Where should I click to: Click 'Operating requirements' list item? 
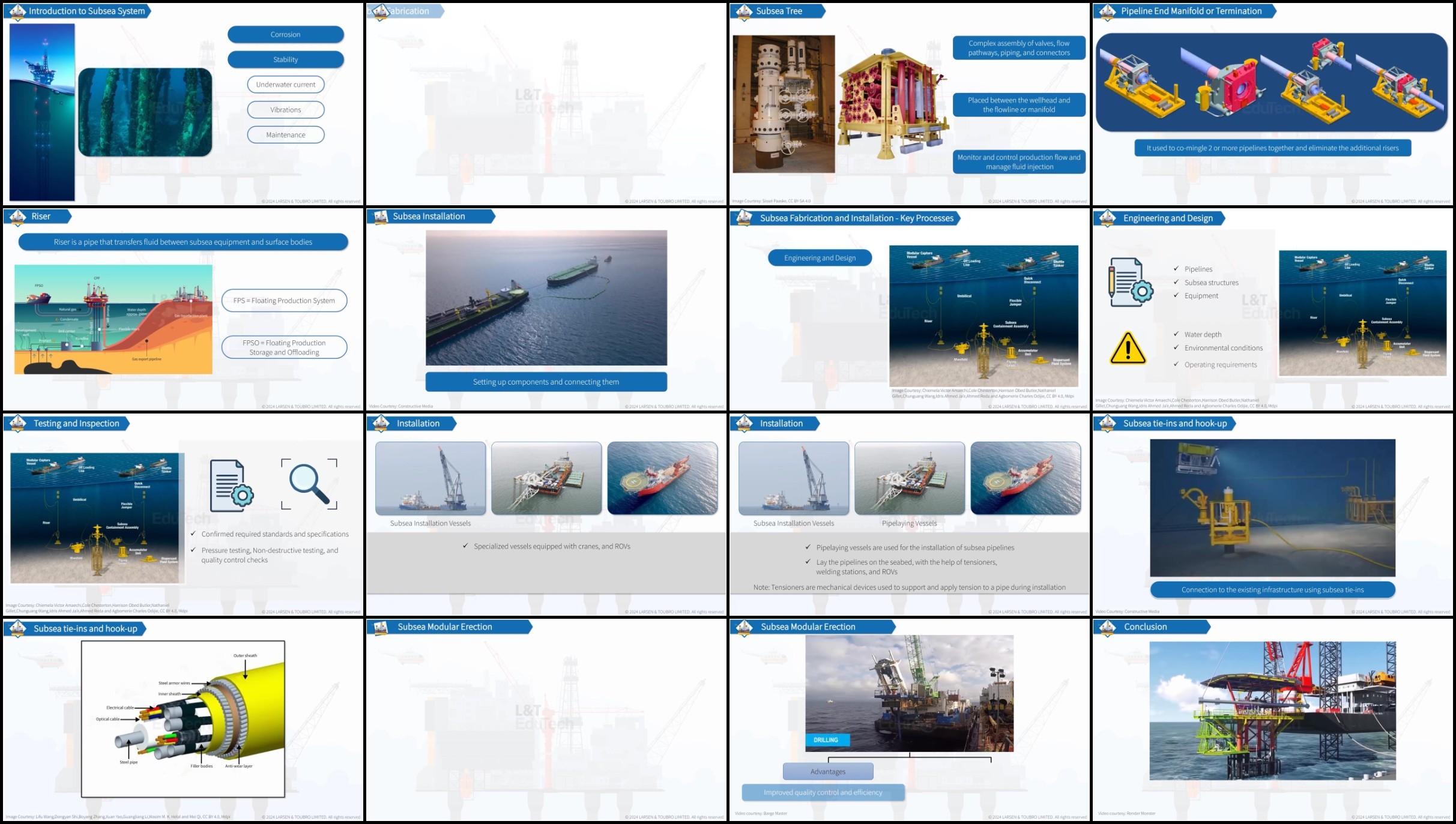tap(1220, 365)
